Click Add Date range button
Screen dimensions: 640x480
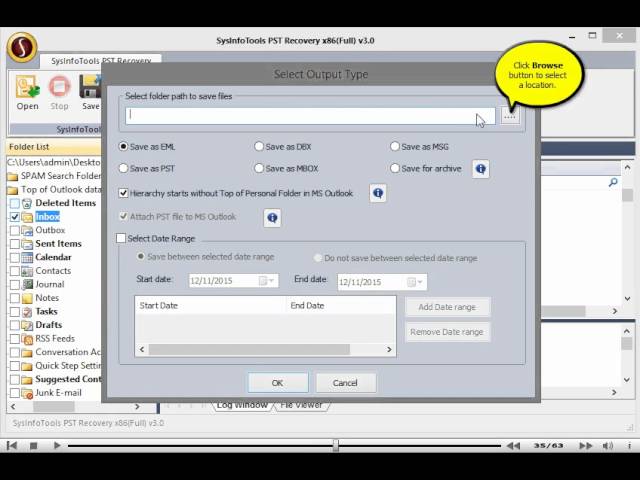point(447,307)
